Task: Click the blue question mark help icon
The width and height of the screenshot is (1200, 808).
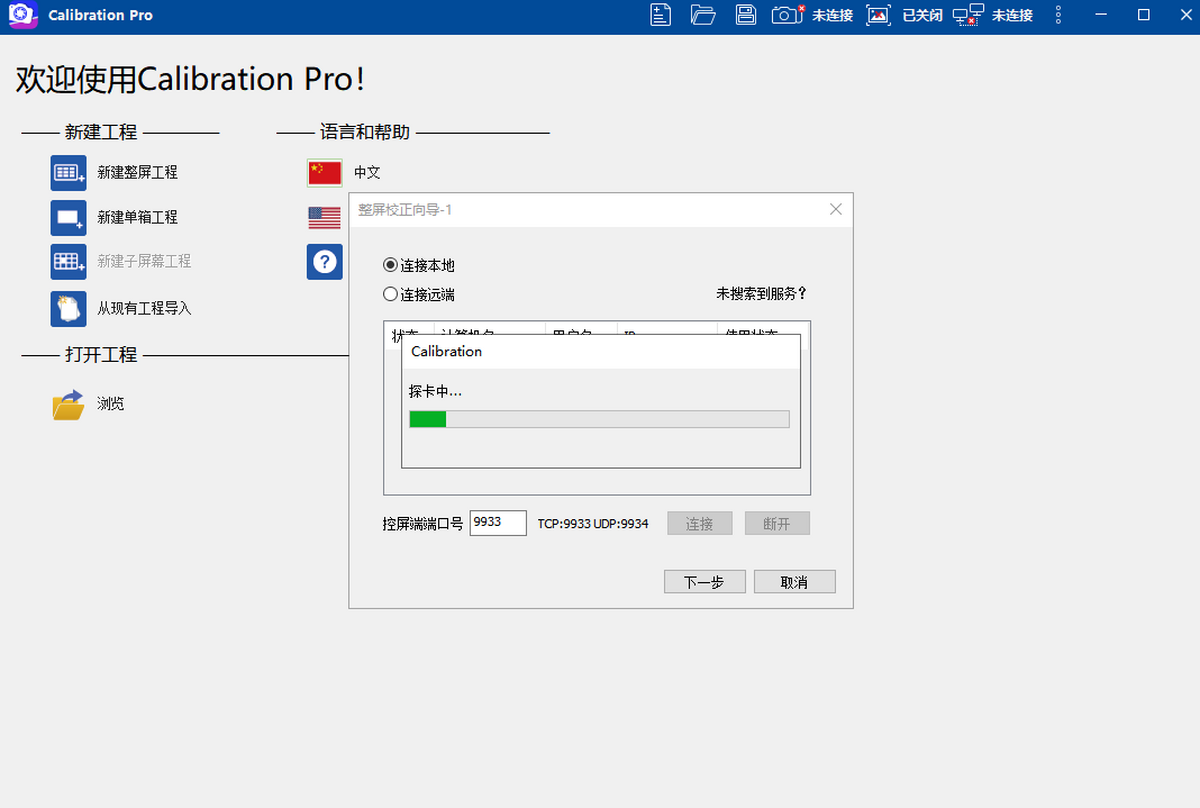Action: (325, 262)
